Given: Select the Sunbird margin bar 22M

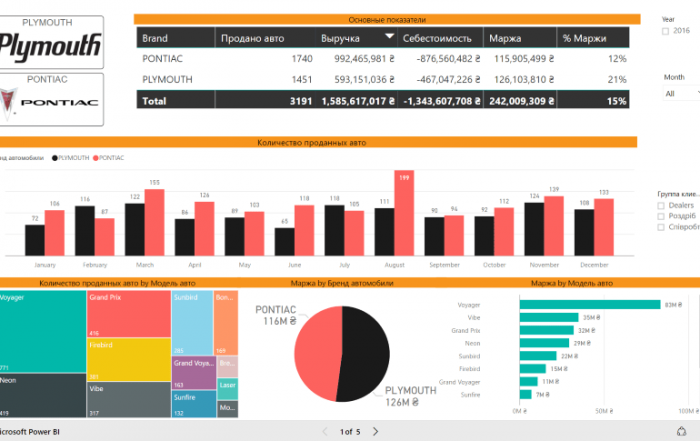Looking at the screenshot, I should [x=538, y=356].
